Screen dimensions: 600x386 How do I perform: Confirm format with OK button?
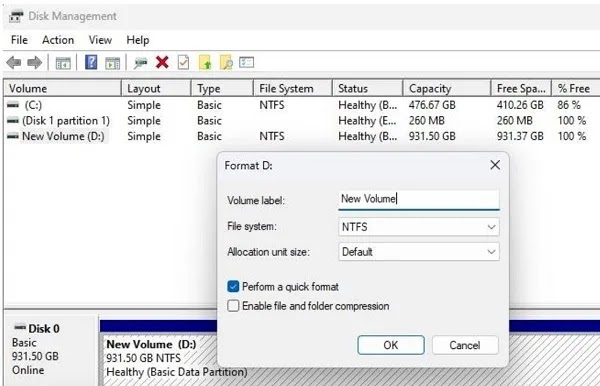tap(391, 345)
